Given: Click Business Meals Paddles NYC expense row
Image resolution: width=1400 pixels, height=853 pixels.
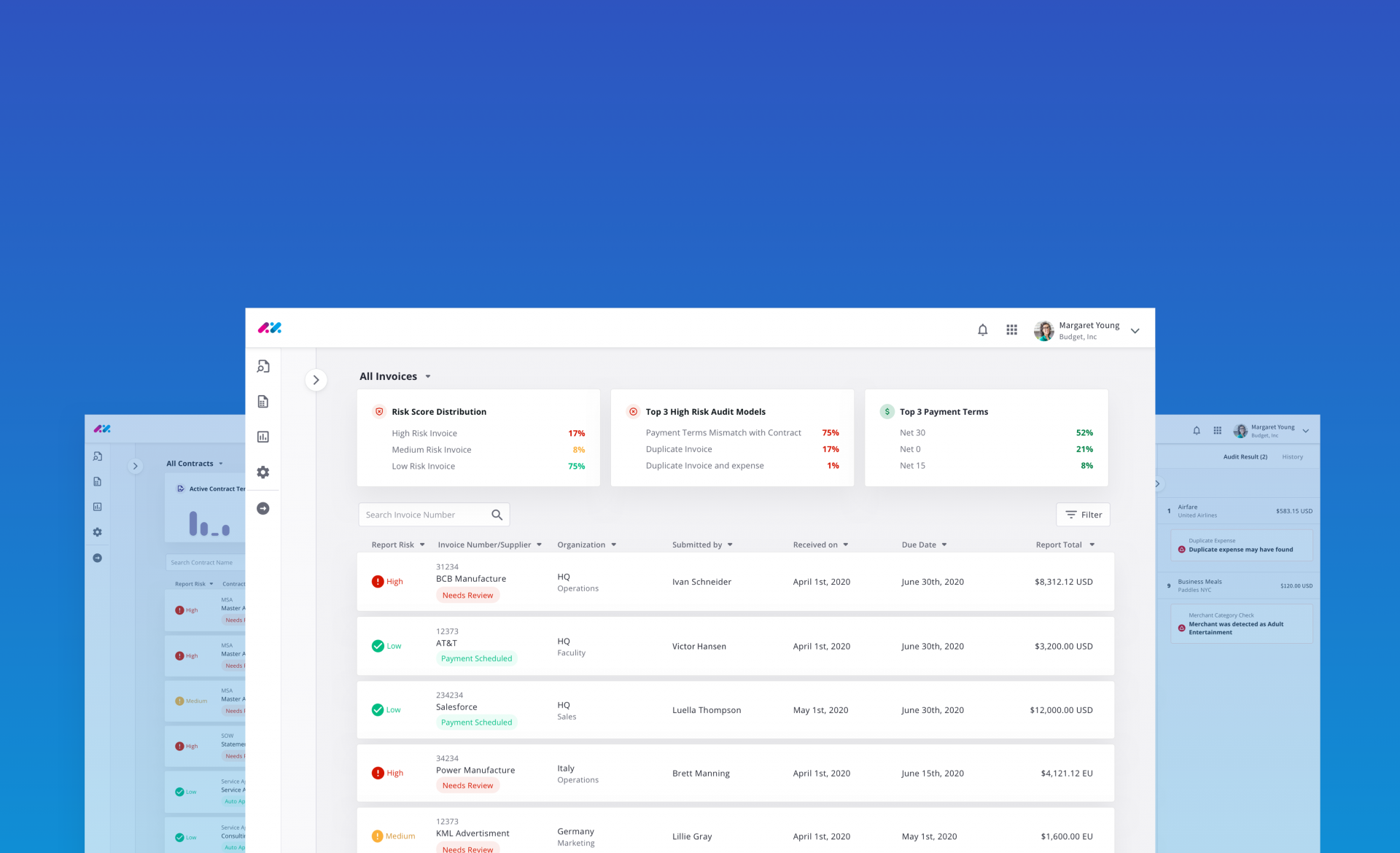Looking at the screenshot, I should [1239, 585].
